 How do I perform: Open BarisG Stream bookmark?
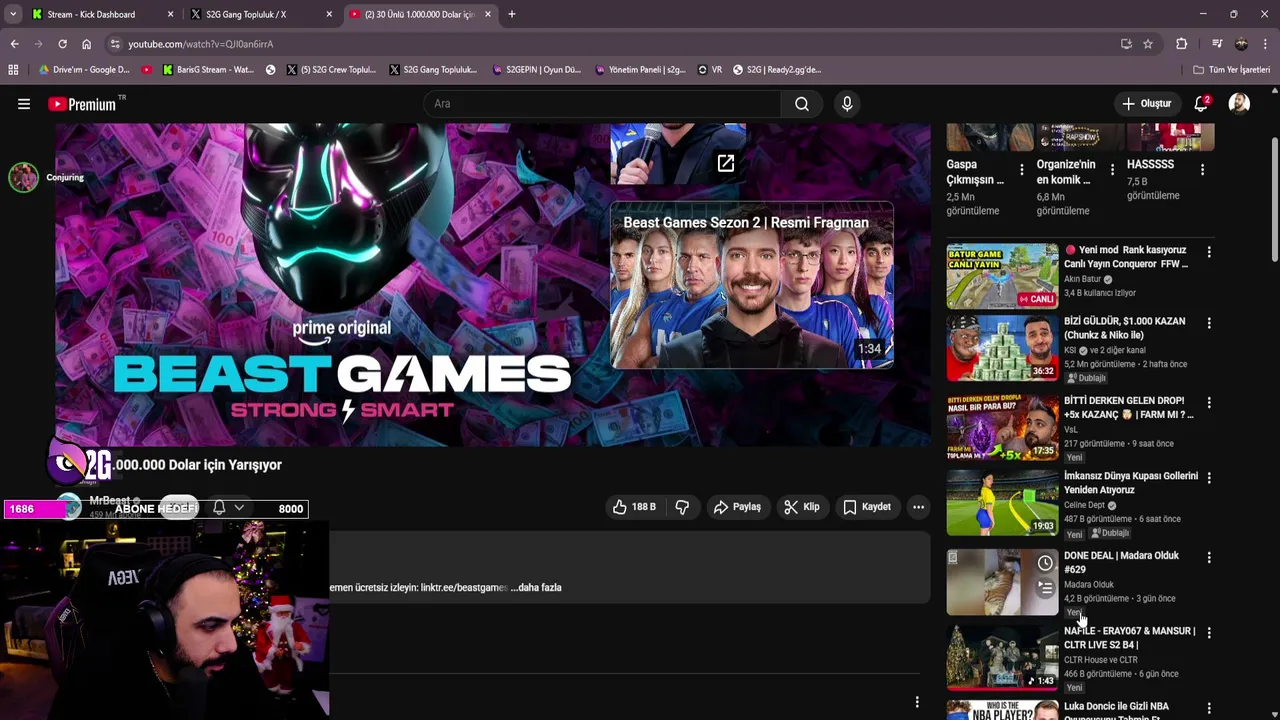click(206, 70)
